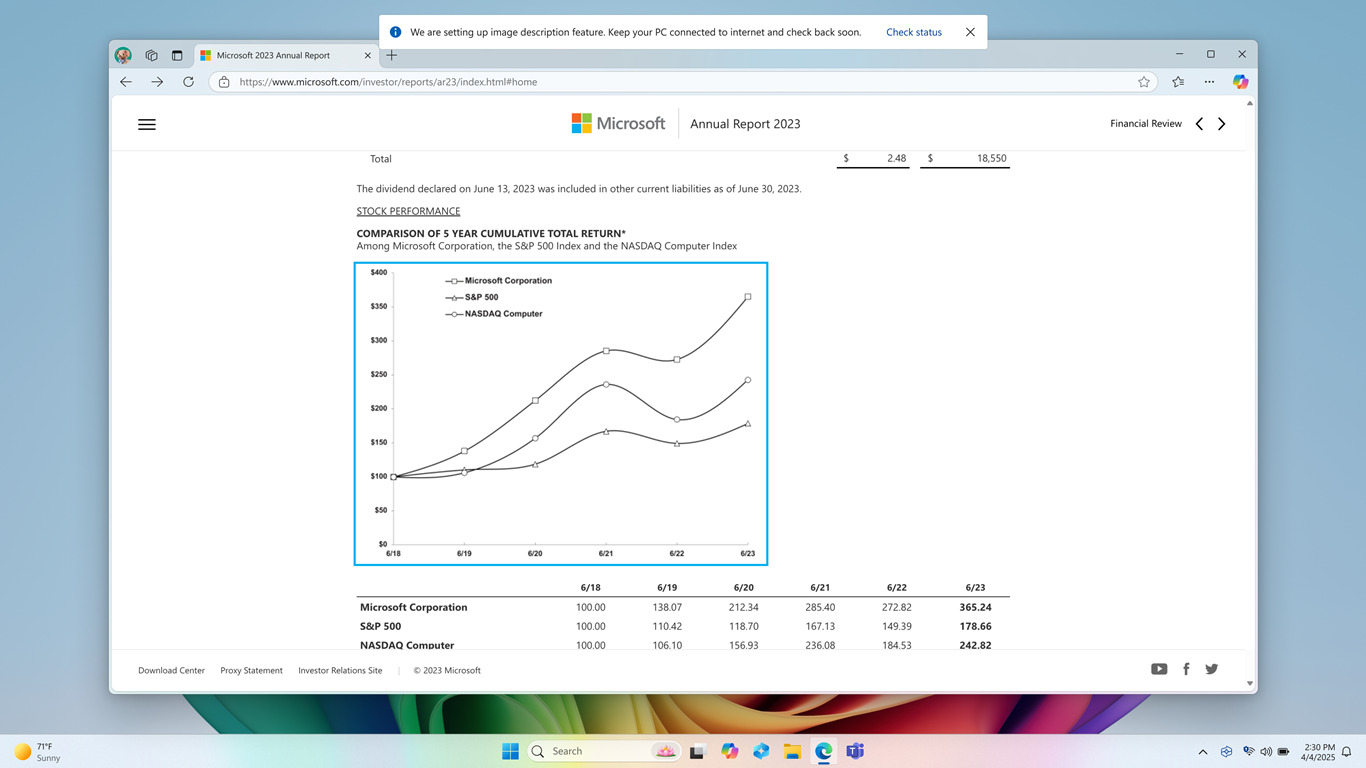Click the Microsoft logo in the page header
Viewport: 1366px width, 768px height.
618,123
